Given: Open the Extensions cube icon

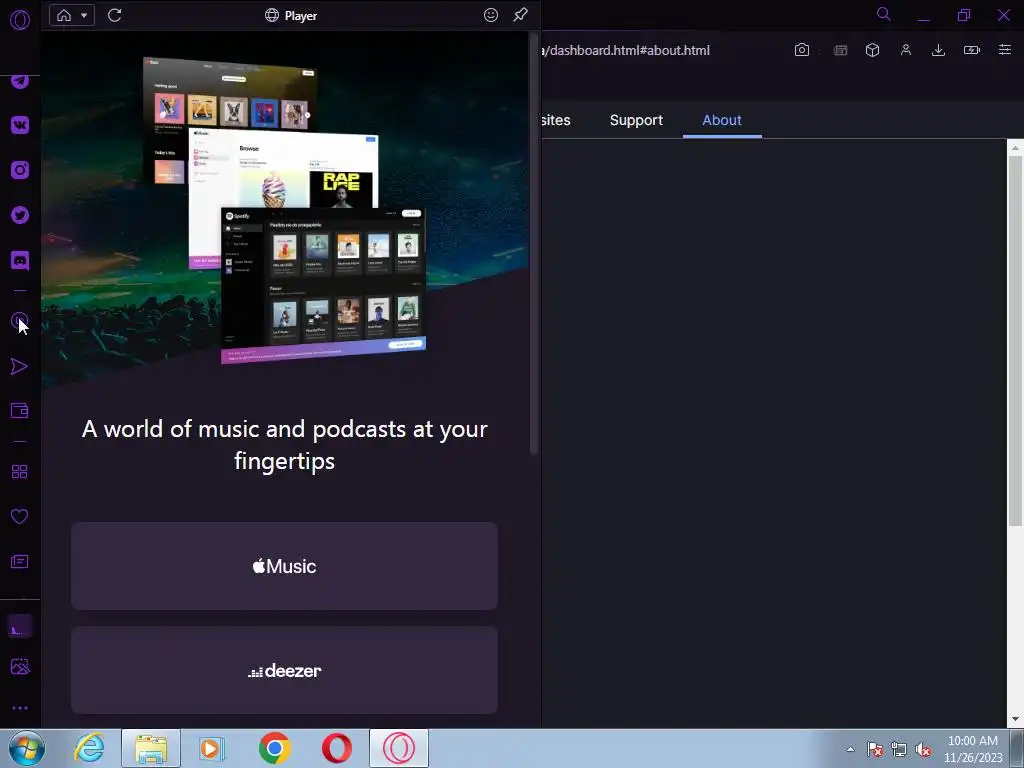Looking at the screenshot, I should click(x=872, y=50).
